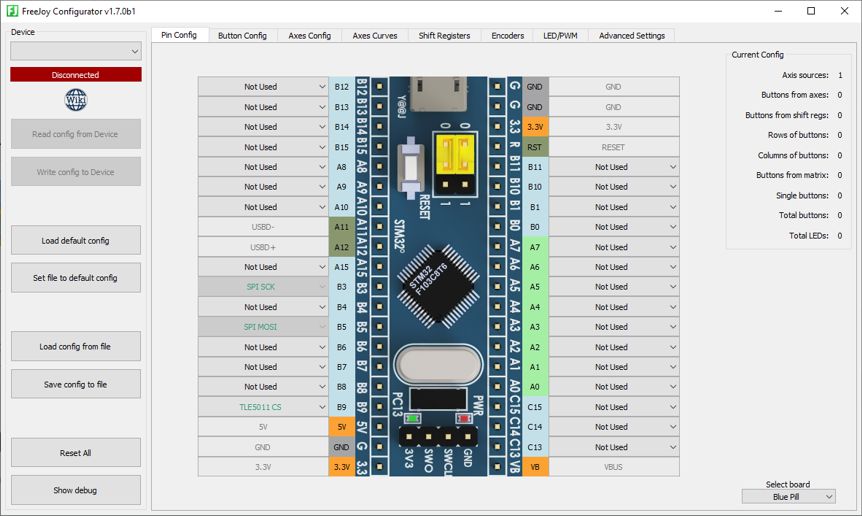
Task: Select the Pin Config tab
Action: tap(179, 35)
